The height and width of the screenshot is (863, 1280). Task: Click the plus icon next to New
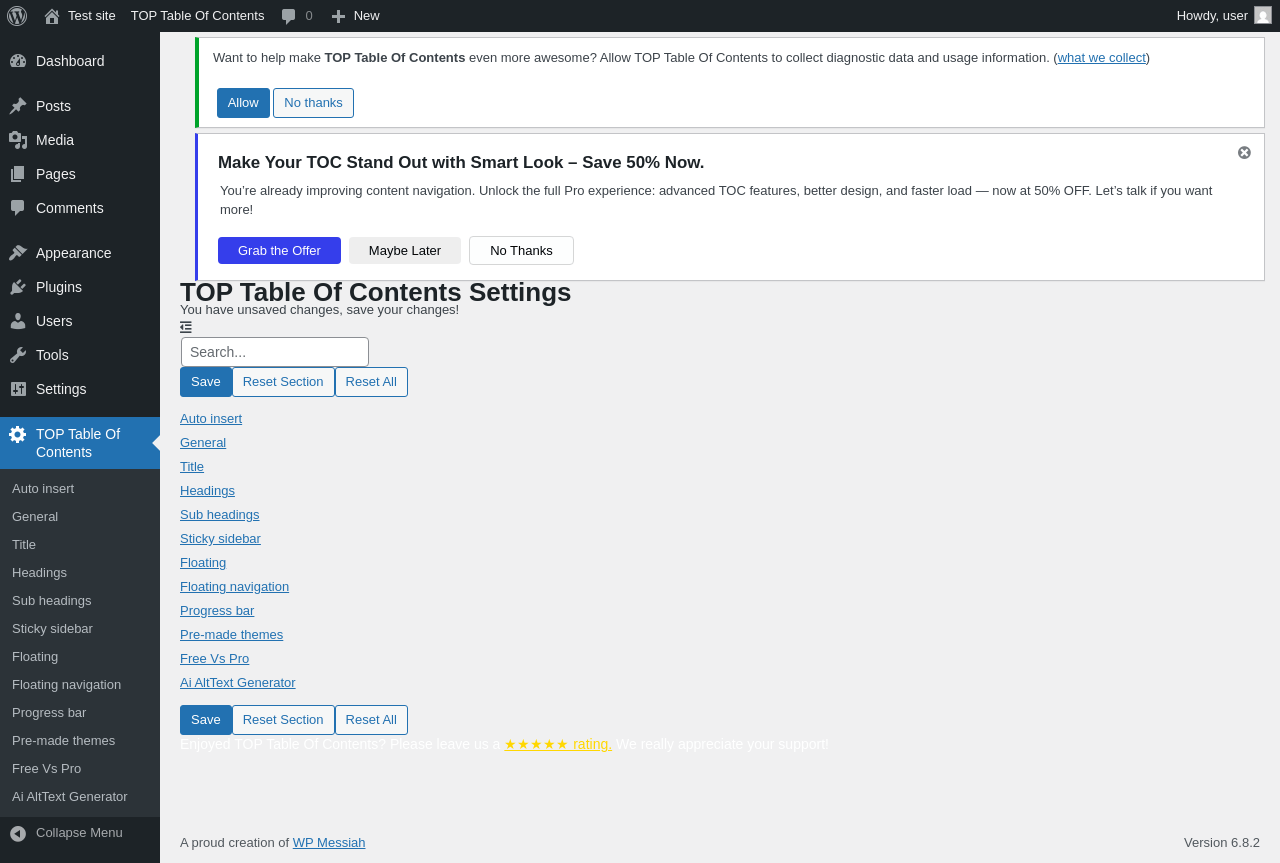coord(338,16)
